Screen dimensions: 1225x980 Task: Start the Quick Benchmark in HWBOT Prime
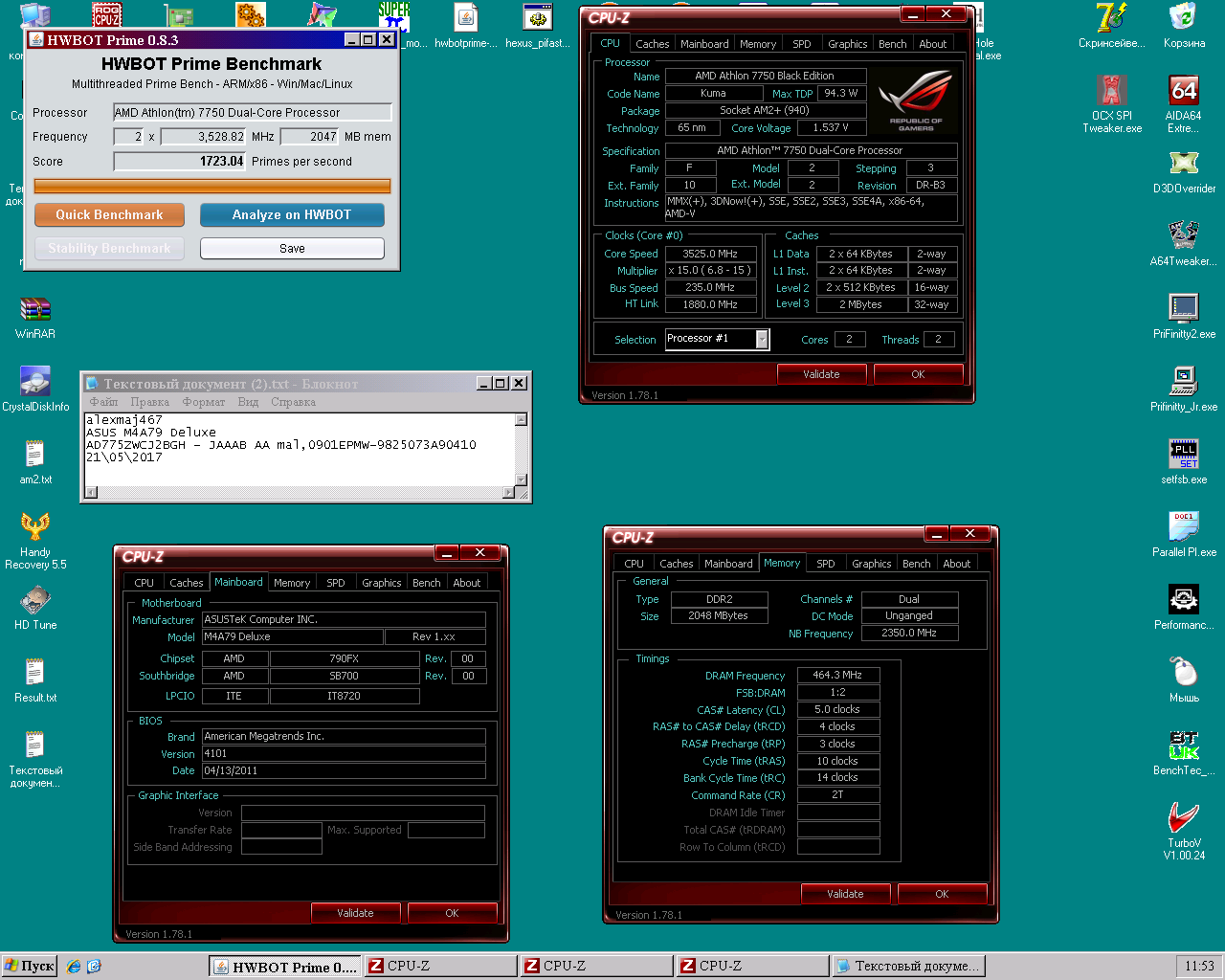click(109, 215)
